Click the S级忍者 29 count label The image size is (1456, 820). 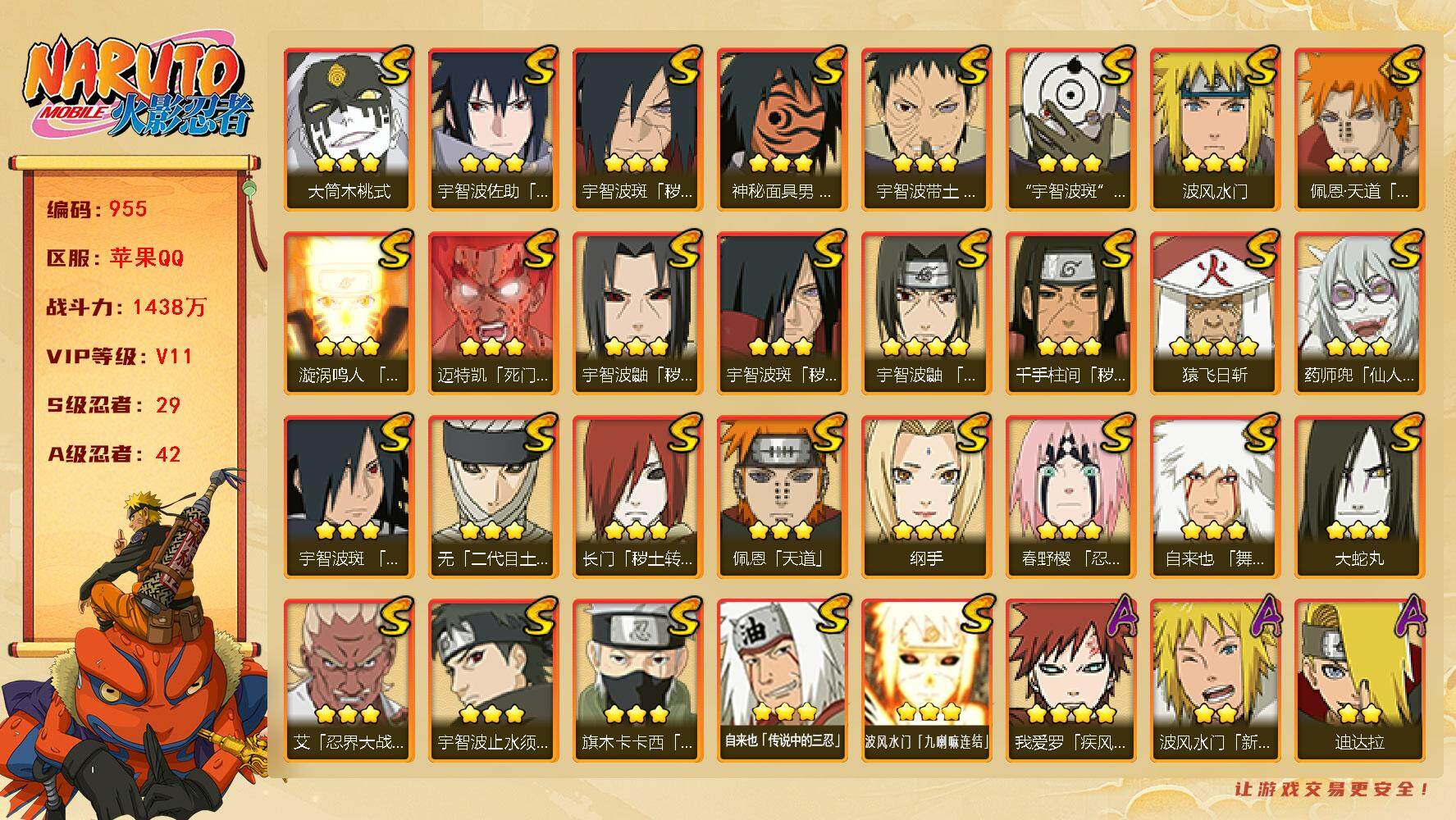[113, 405]
